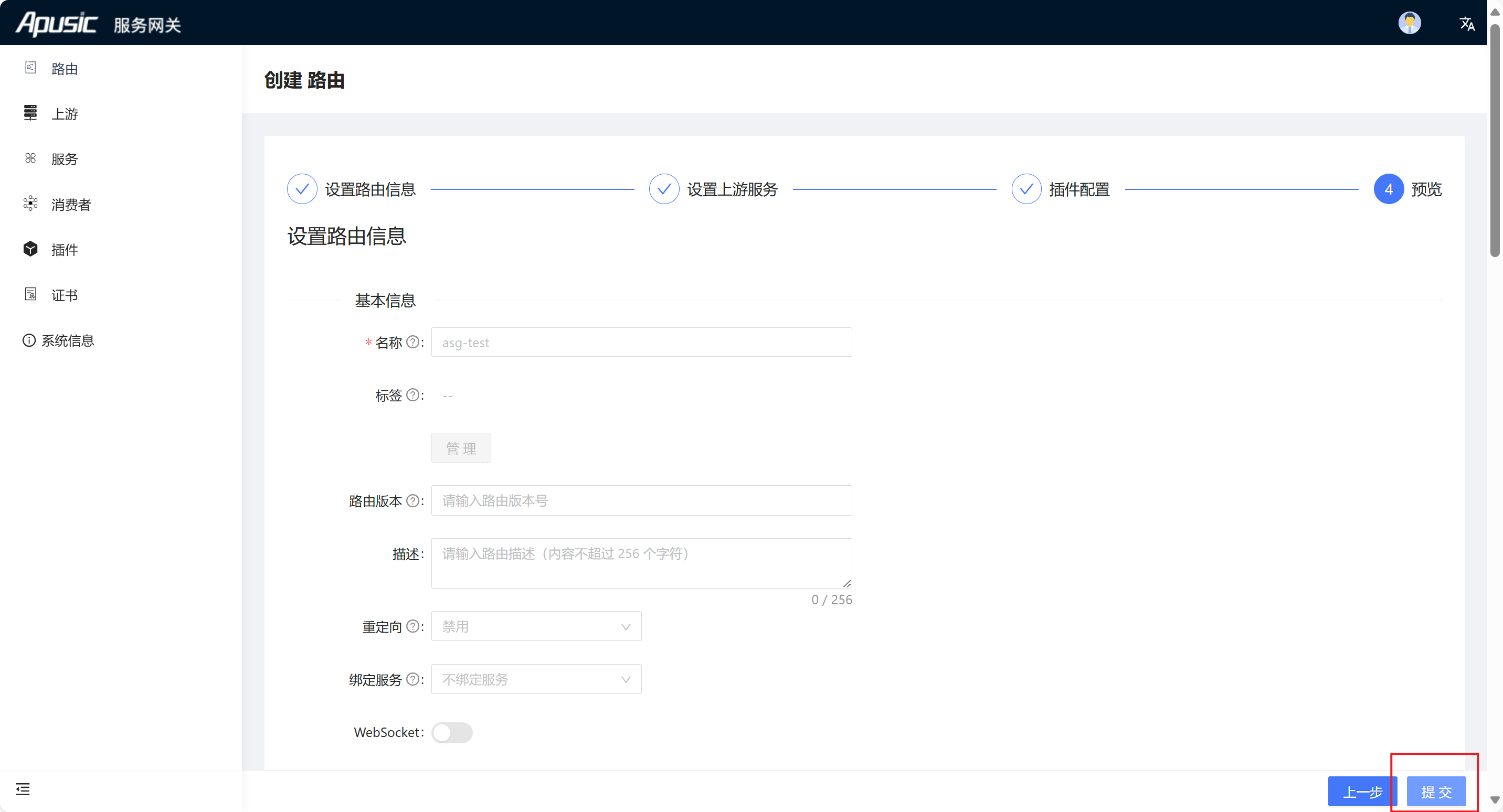This screenshot has height=812, width=1503.
Task: Open the 绑定服务 dropdown
Action: [x=536, y=679]
